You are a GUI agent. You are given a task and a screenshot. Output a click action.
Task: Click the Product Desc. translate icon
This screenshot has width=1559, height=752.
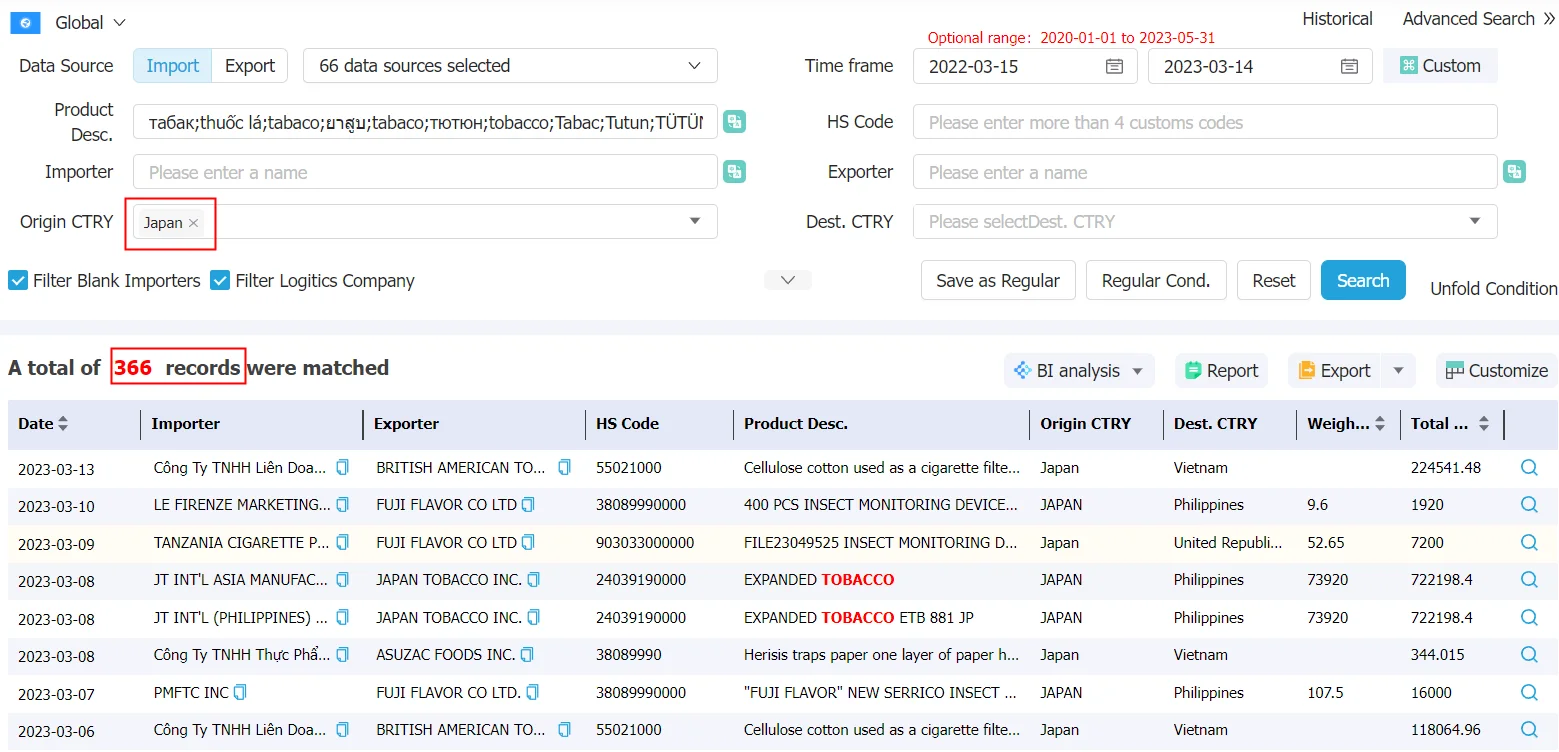pyautogui.click(x=735, y=122)
